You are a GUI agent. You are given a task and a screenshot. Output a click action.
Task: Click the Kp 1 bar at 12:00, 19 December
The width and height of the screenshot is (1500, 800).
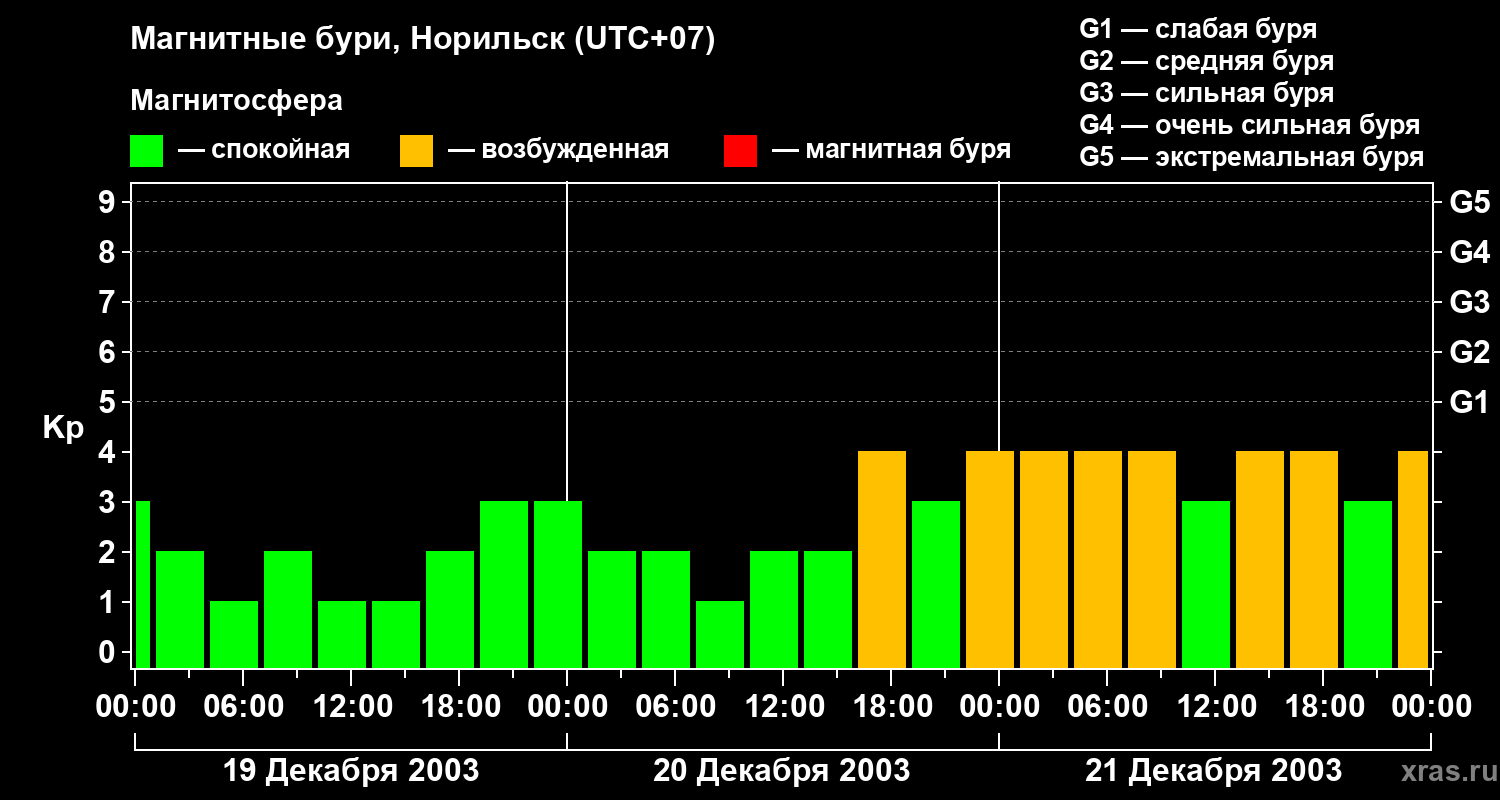(342, 634)
